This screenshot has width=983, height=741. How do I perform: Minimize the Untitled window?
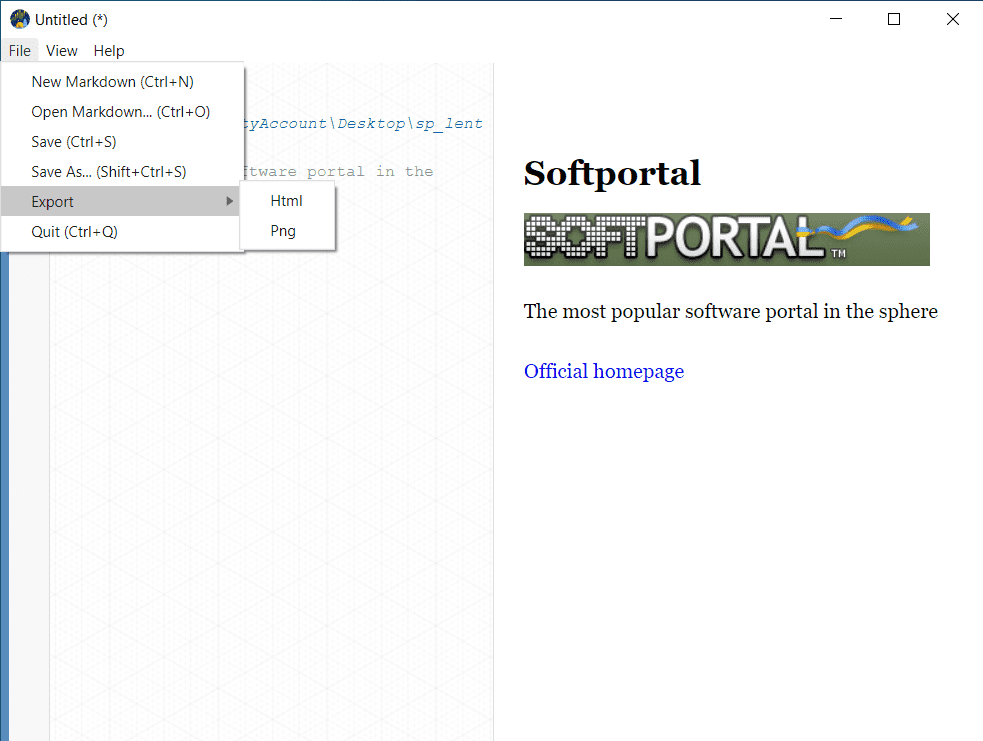(x=836, y=19)
